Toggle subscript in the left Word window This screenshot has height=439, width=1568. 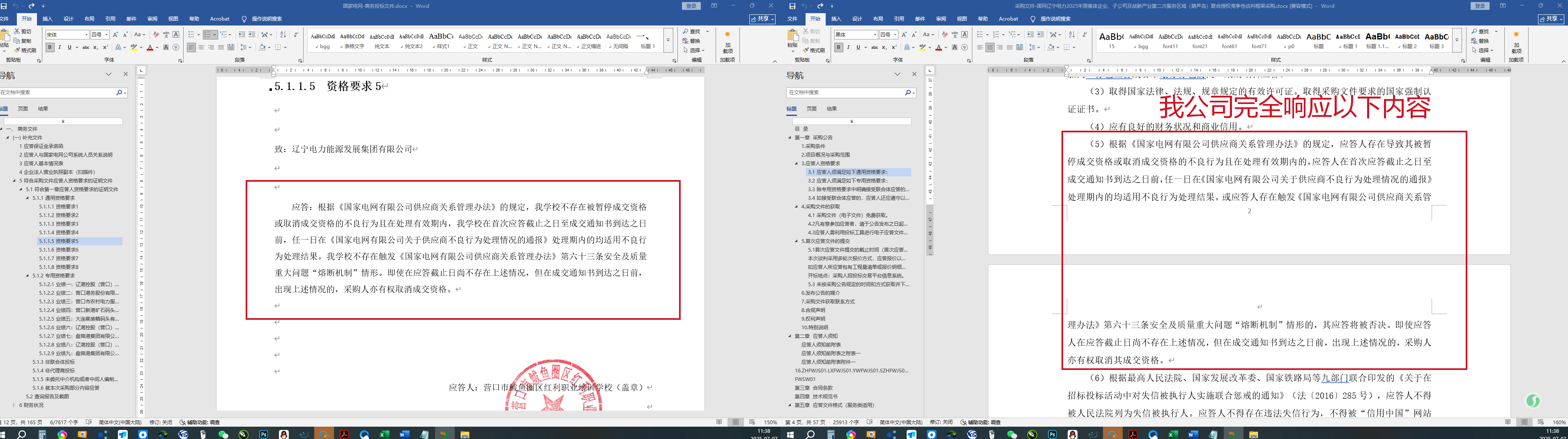(96, 48)
